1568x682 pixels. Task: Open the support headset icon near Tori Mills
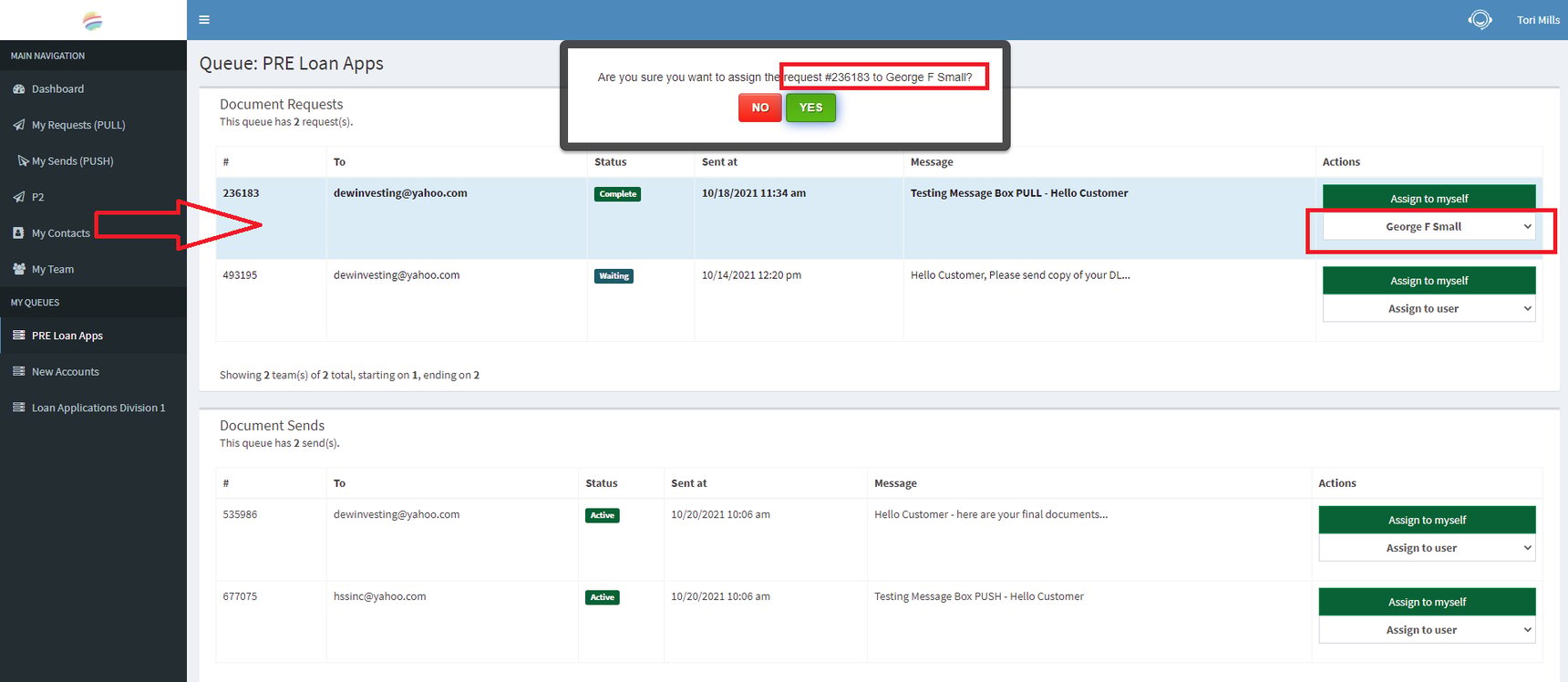(1480, 19)
